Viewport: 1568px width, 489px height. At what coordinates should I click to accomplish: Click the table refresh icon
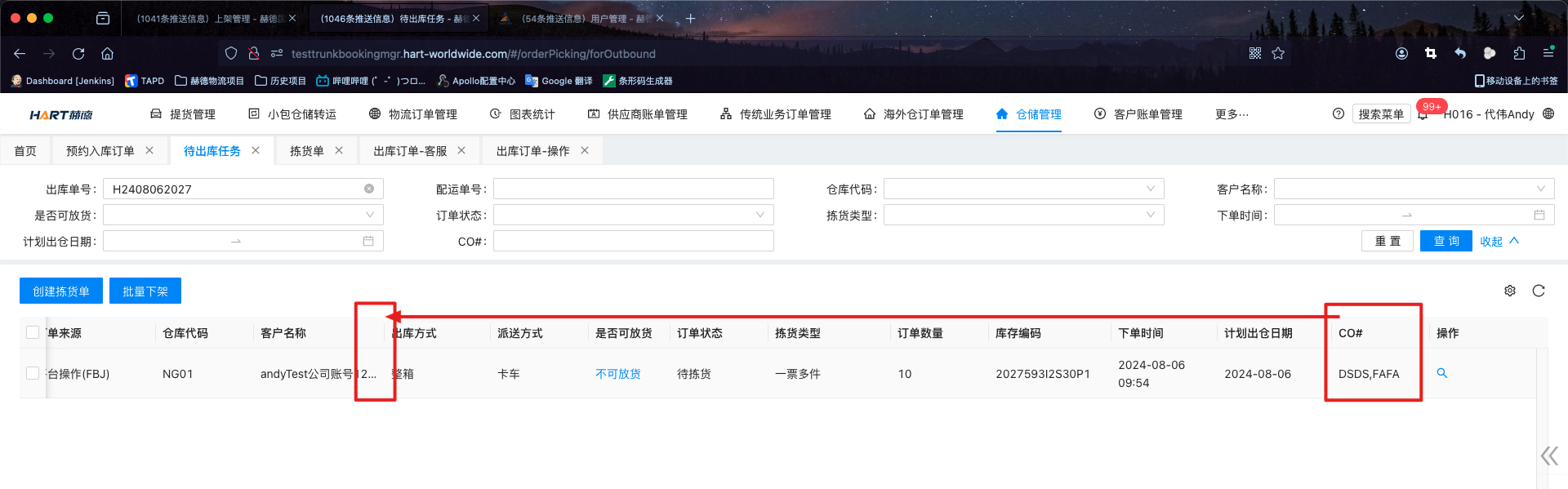click(1539, 291)
